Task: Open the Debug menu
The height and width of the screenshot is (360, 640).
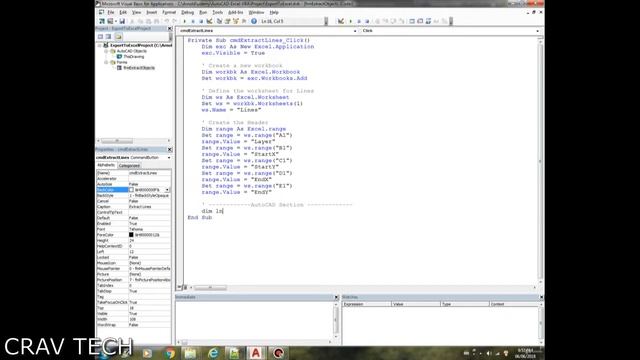Action: 187,13
